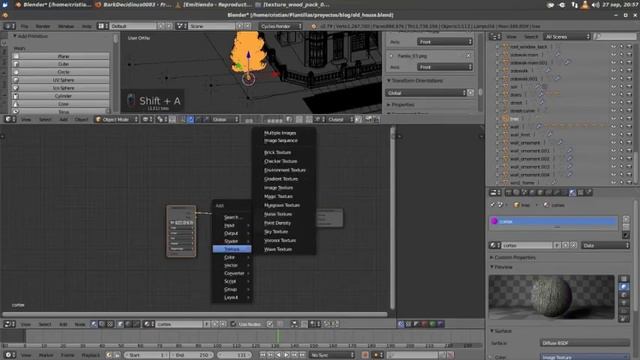
Task: Choose Image Texture in the Texture submenu
Action: [278, 188]
